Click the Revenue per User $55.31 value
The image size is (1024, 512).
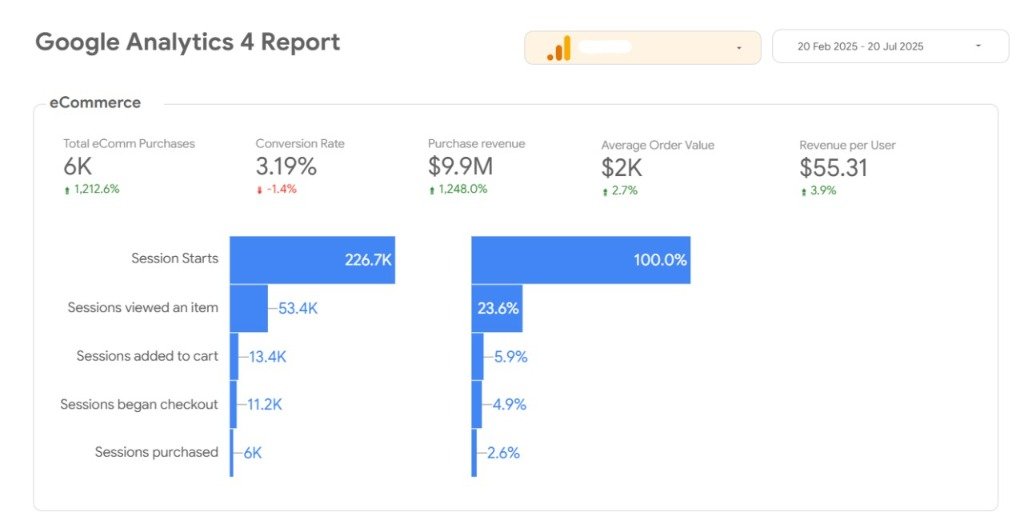click(833, 169)
